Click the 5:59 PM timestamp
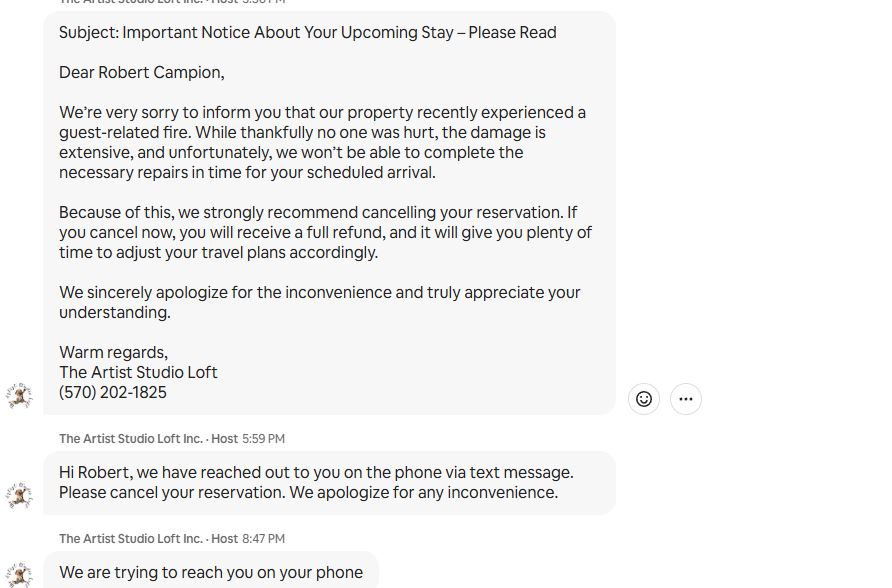 pos(263,439)
